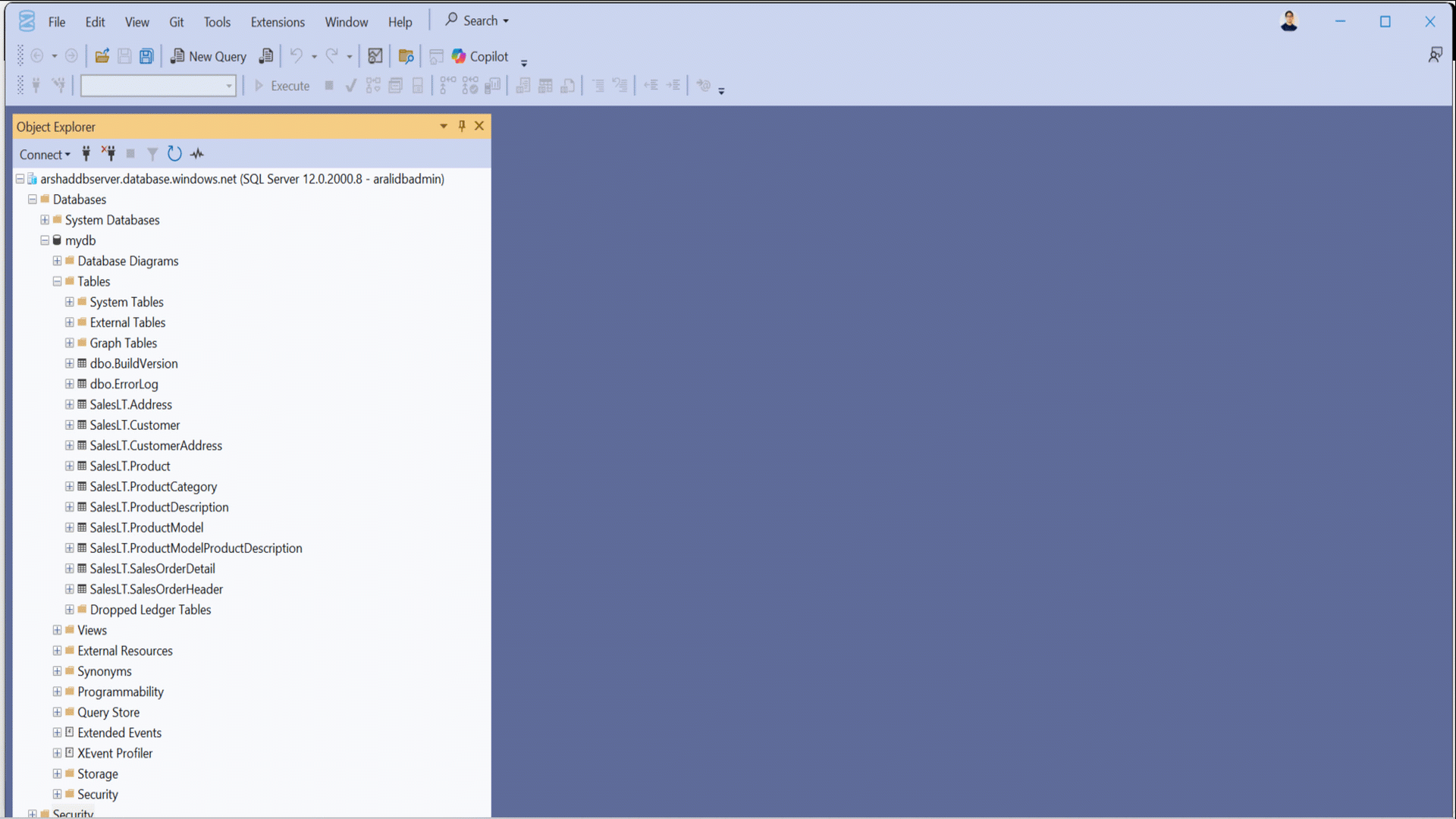Viewport: 1456px width, 819px height.
Task: Click the New Query button
Action: [x=209, y=56]
